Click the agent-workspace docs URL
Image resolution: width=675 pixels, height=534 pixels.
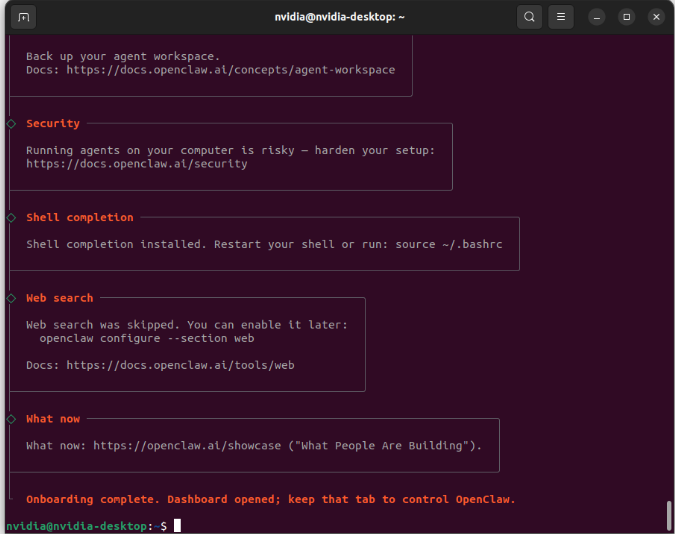[x=230, y=70]
